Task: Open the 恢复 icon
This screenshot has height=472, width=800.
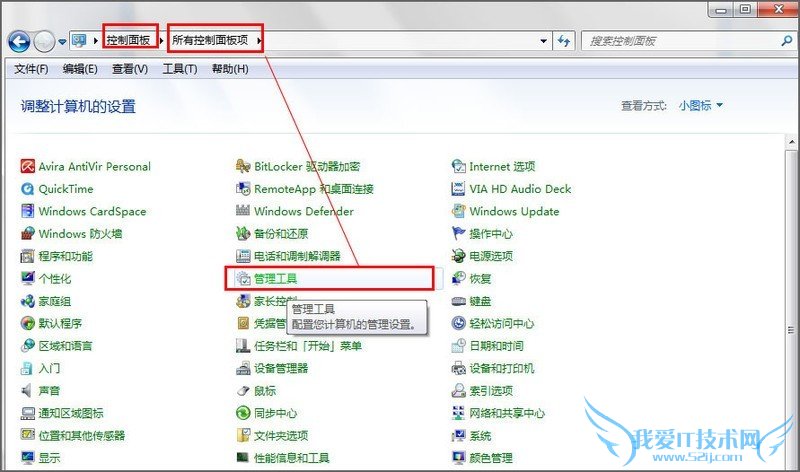Action: [x=459, y=278]
